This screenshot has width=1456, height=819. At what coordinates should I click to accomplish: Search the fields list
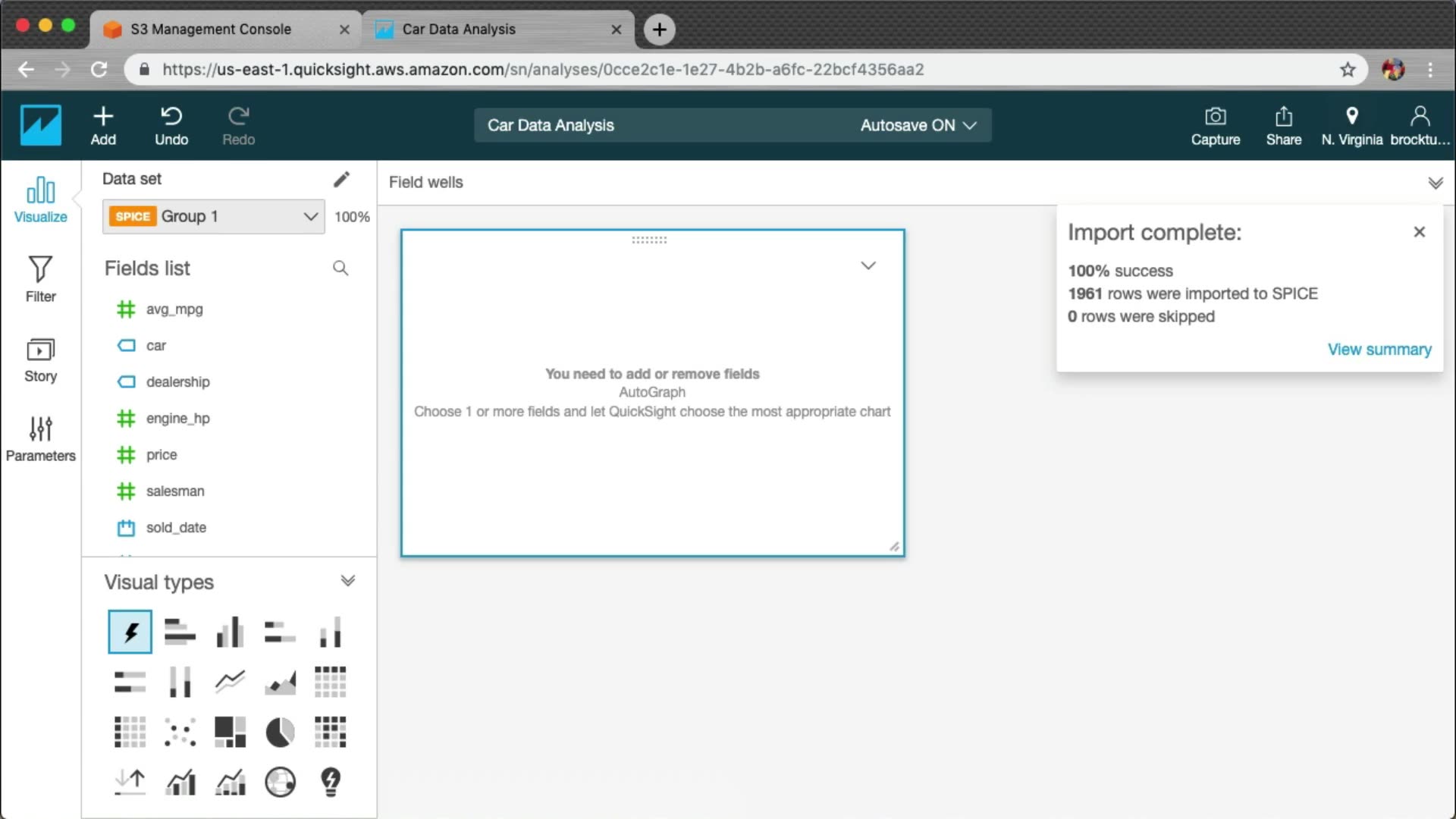coord(340,268)
